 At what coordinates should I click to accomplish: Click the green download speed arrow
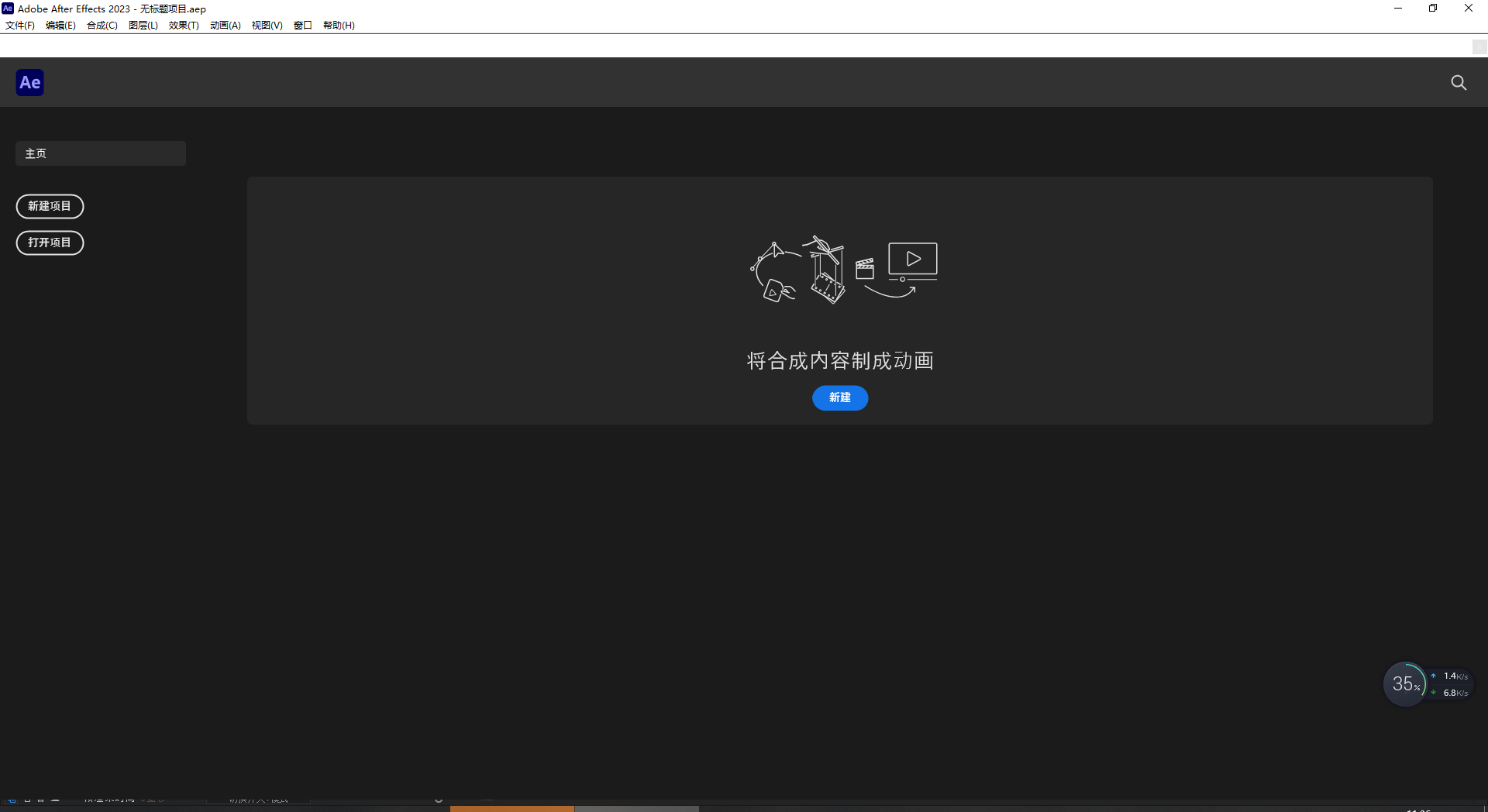point(1435,693)
